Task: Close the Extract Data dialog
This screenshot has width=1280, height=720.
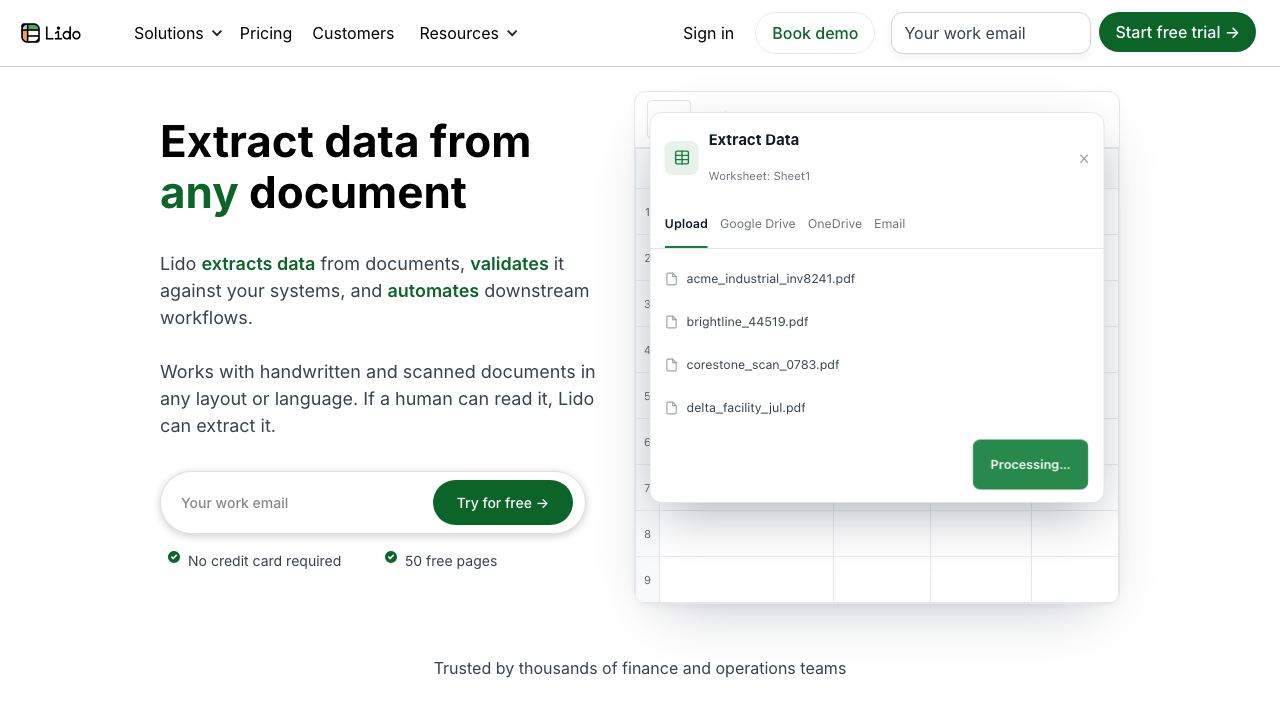Action: pyautogui.click(x=1084, y=159)
